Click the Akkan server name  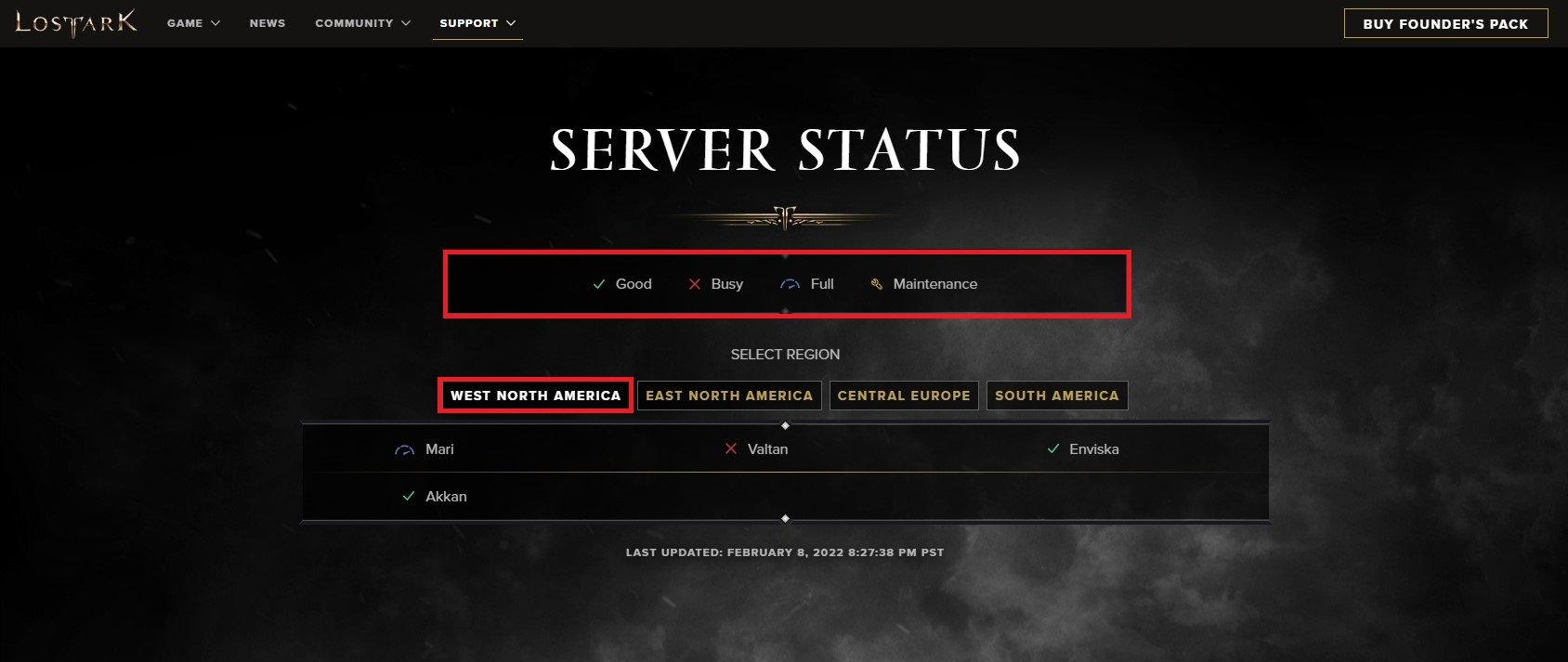[x=446, y=497]
